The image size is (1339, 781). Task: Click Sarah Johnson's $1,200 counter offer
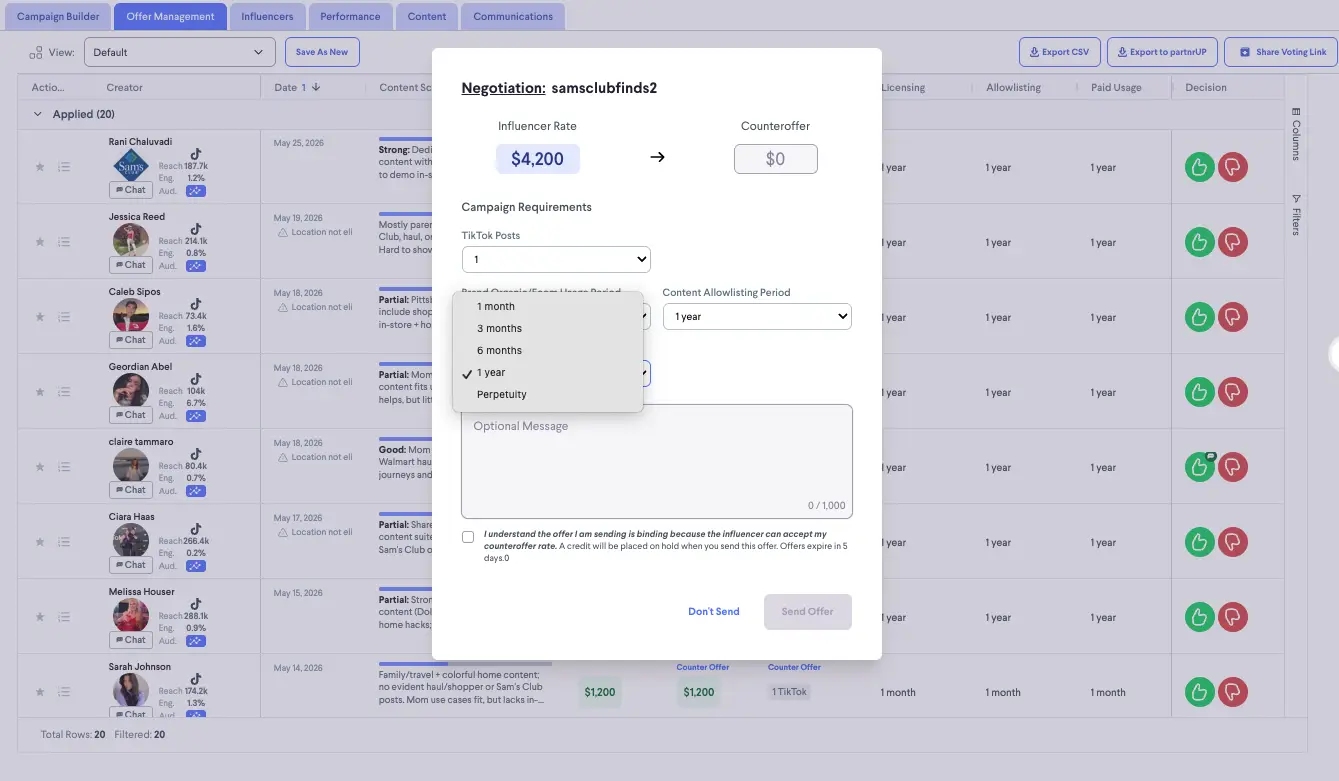699,692
